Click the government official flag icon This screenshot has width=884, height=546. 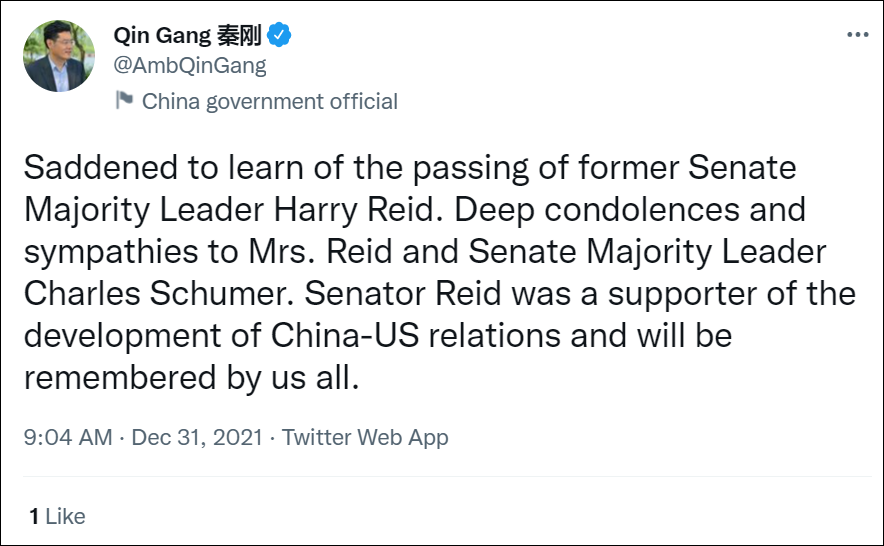point(124,100)
